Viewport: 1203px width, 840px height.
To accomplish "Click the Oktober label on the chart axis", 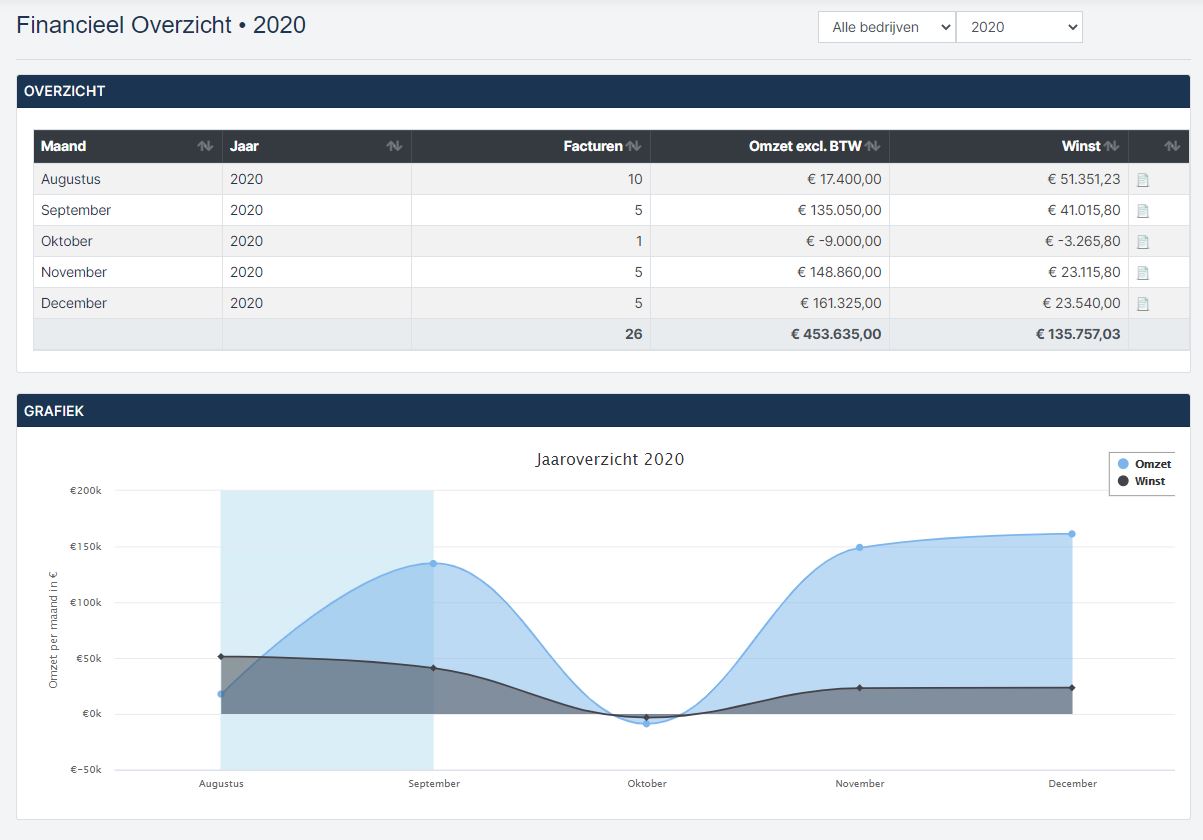I will (x=647, y=784).
